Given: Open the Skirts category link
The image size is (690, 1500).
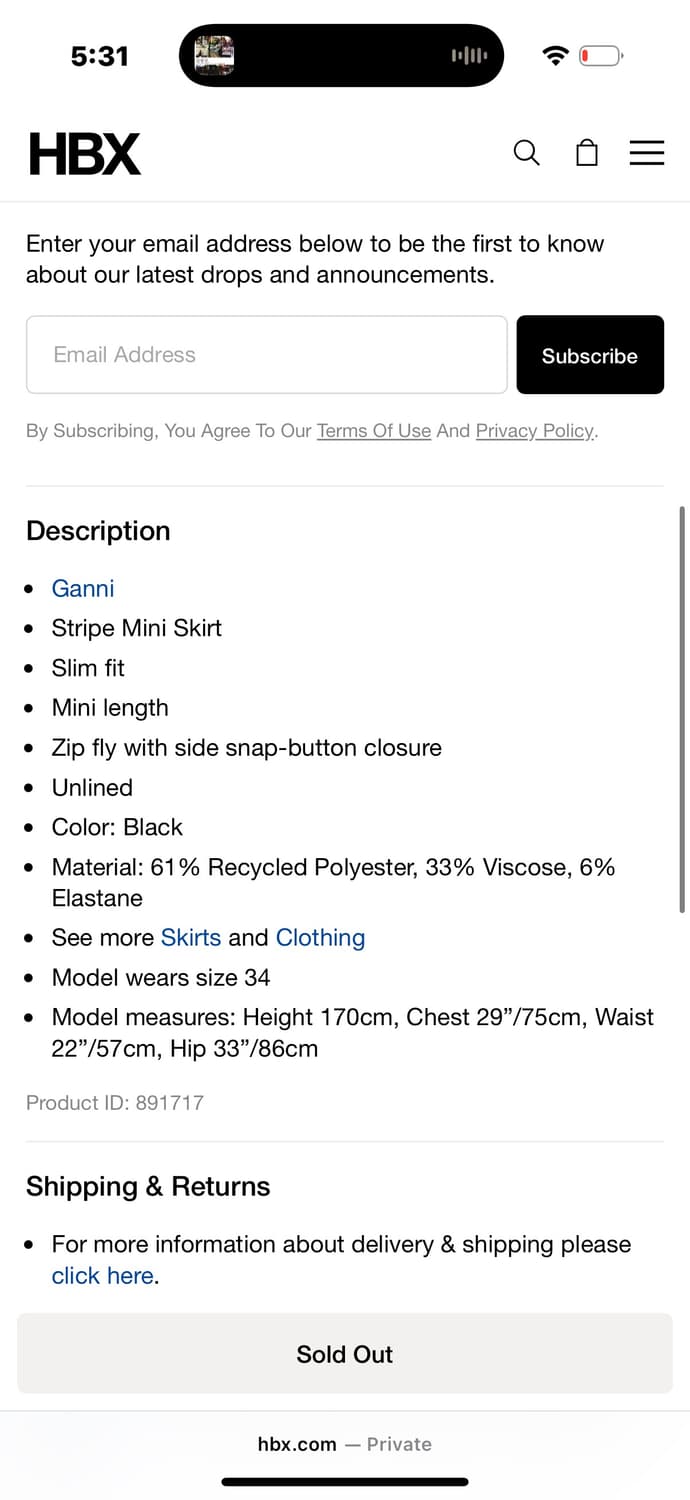Looking at the screenshot, I should coord(191,937).
